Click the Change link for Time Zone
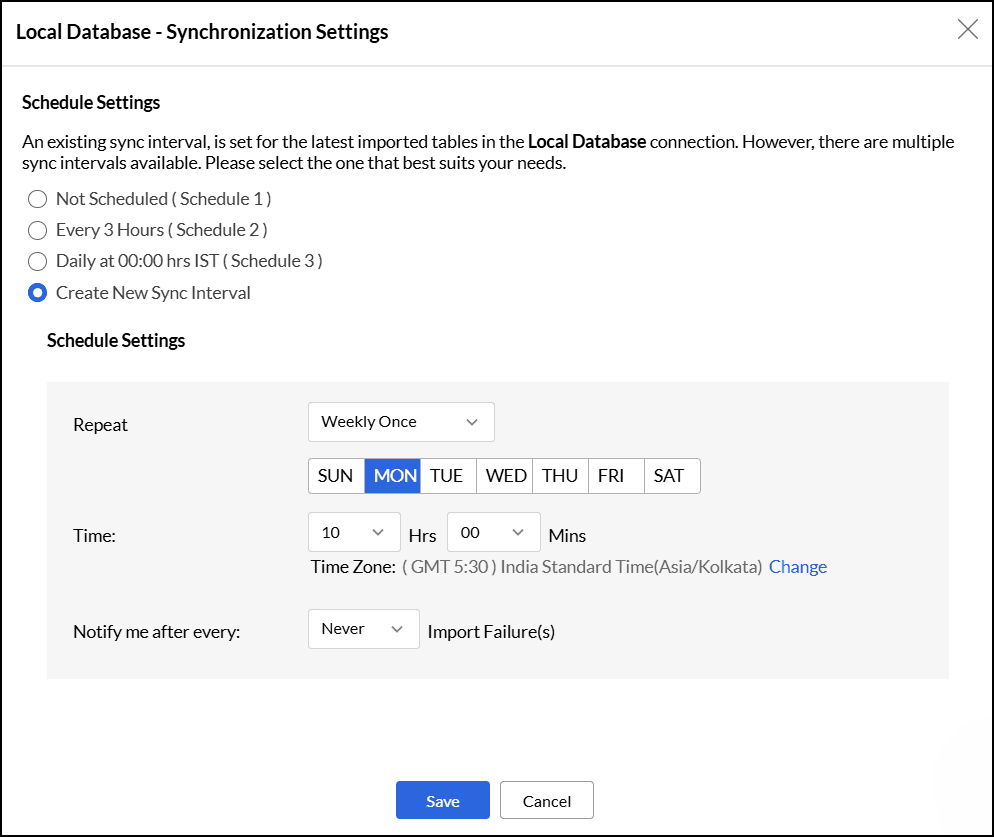The width and height of the screenshot is (994, 837). click(x=798, y=566)
